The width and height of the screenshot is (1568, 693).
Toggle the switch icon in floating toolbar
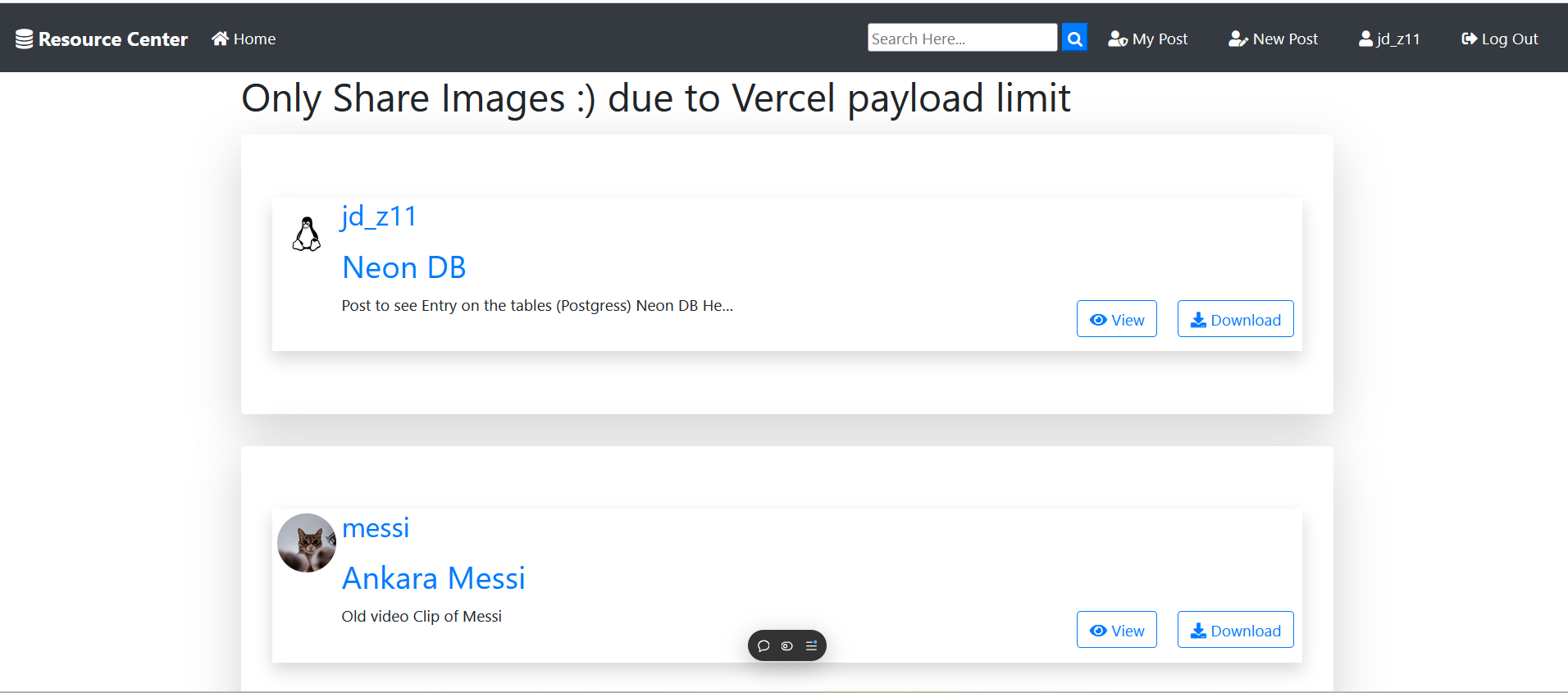[x=787, y=646]
